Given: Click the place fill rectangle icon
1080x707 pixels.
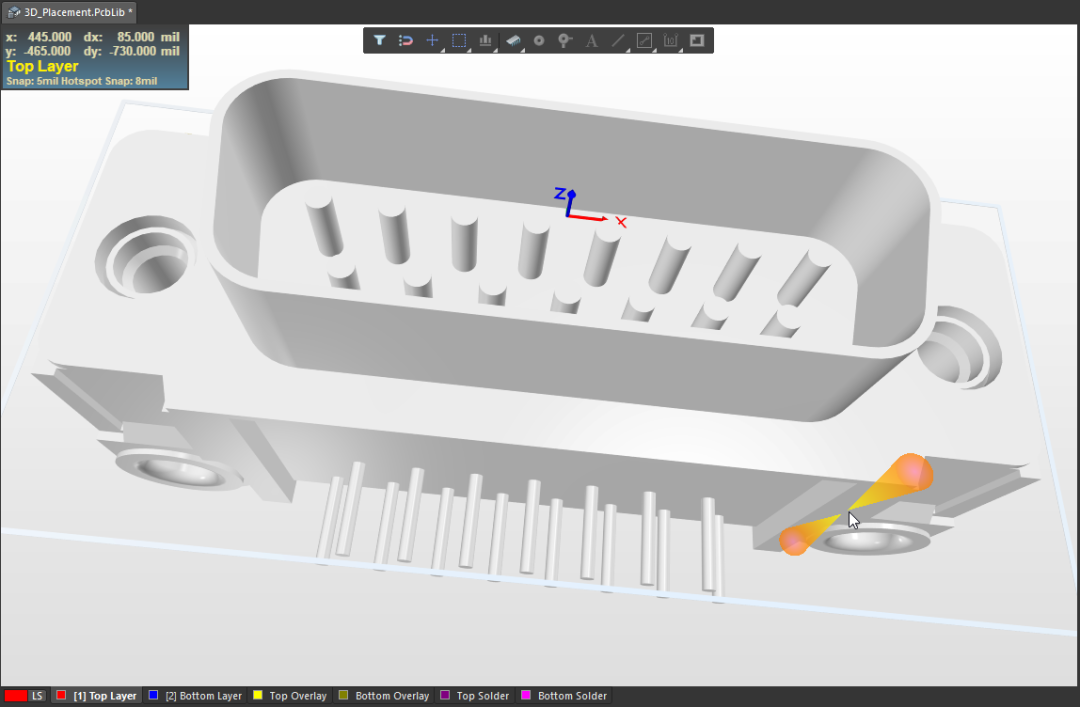Looking at the screenshot, I should coord(697,41).
